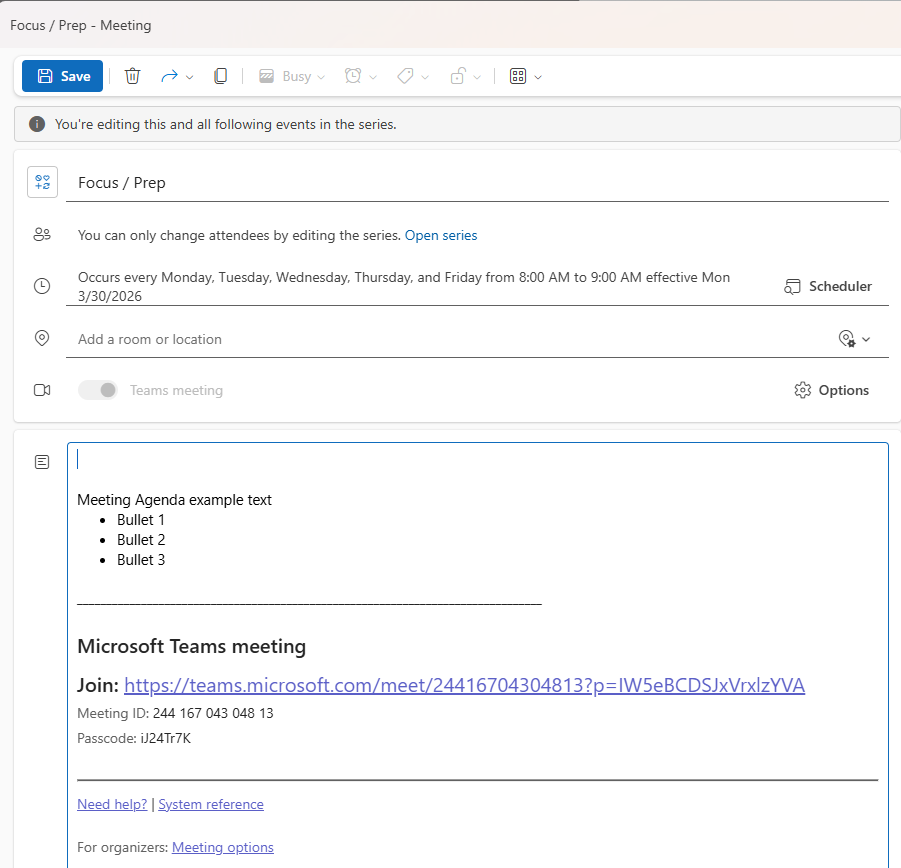Open the apps grid icon in toolbar
This screenshot has height=868, width=901.
tap(518, 76)
